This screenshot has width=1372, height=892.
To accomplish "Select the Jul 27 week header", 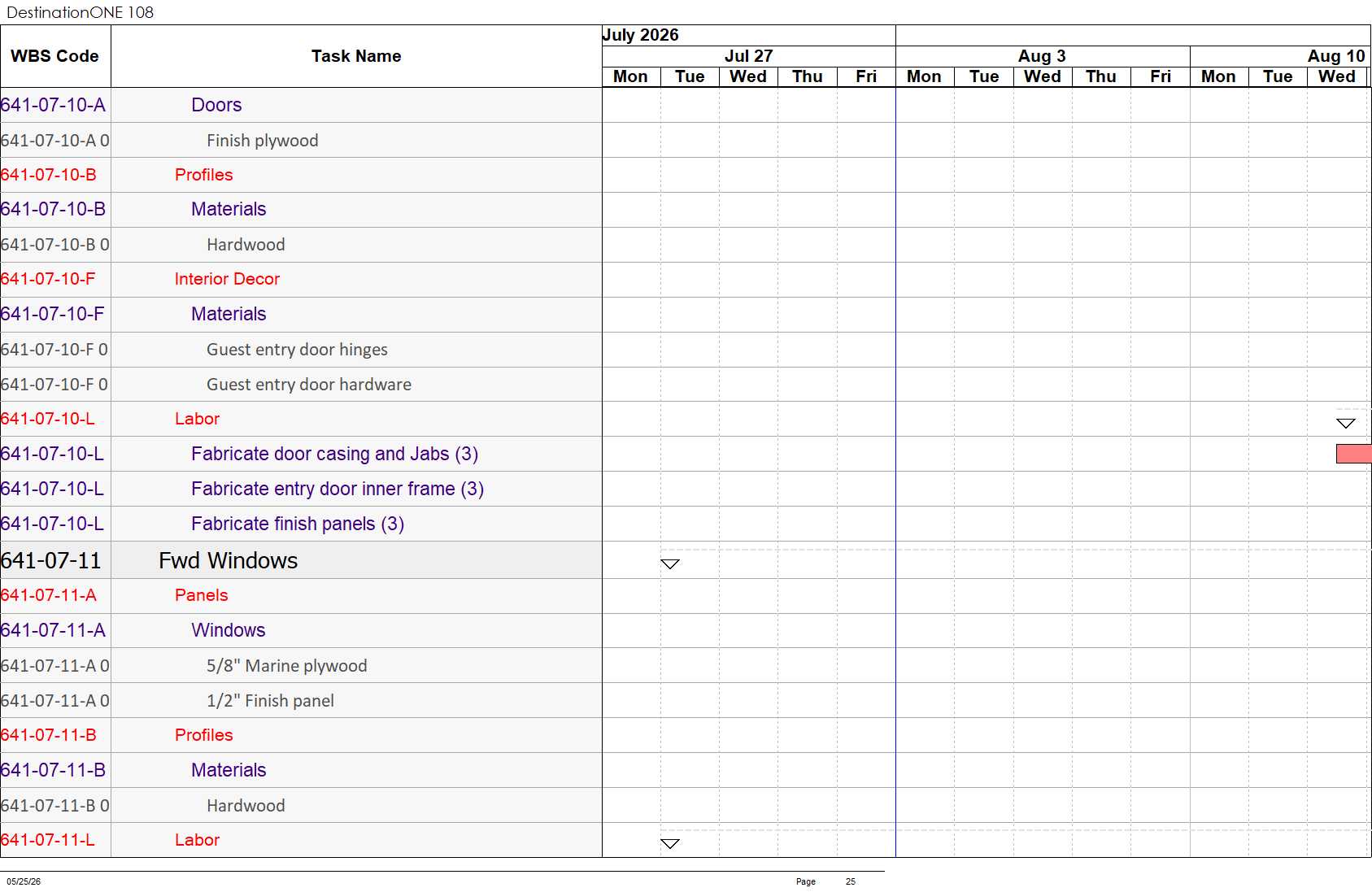I will click(749, 56).
